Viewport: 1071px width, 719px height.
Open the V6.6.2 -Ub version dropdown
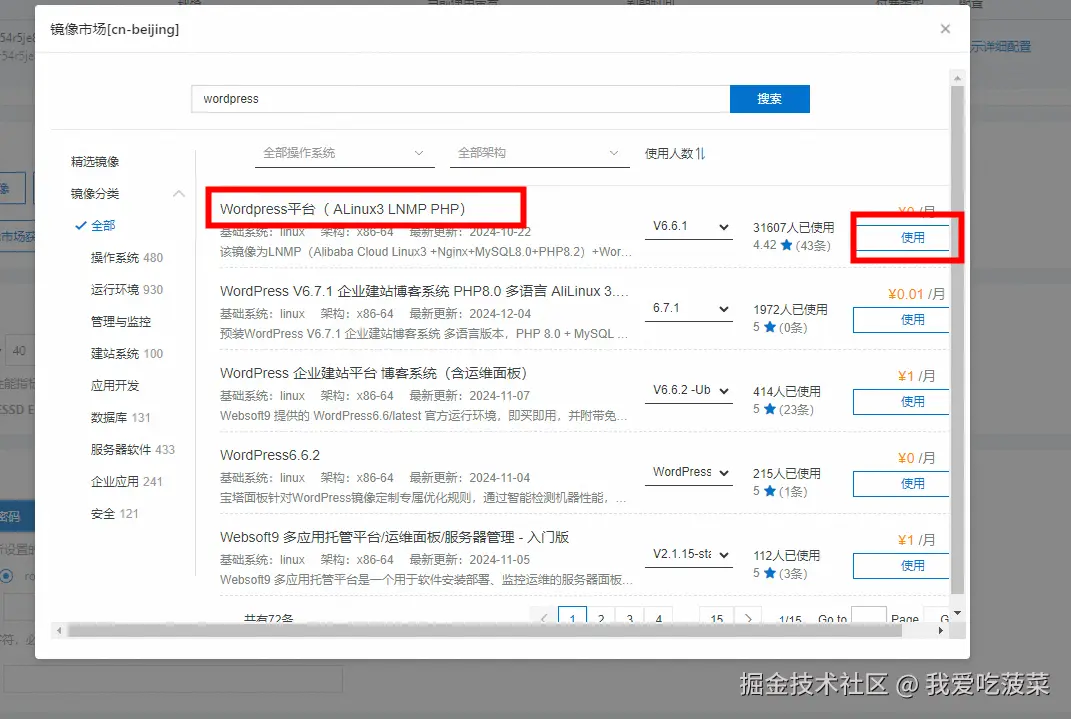(x=688, y=391)
